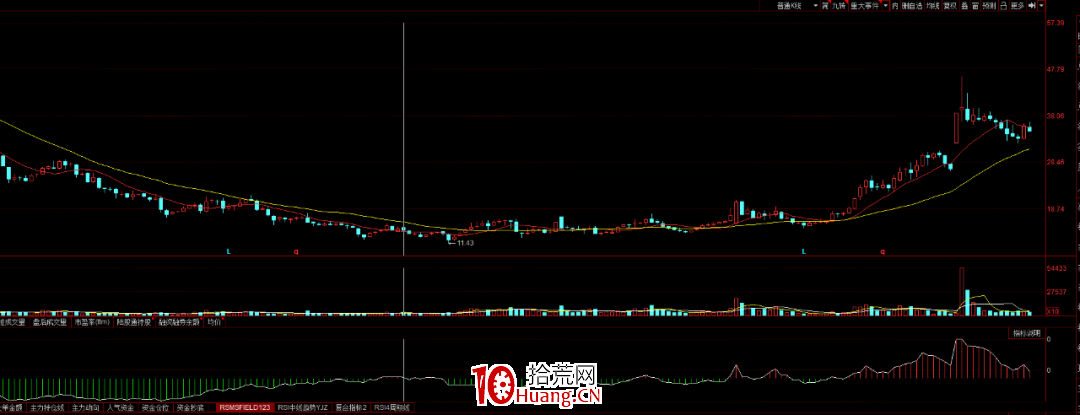Switch to the 市盈率(ttm) tab
The image size is (1080, 415).
click(92, 321)
